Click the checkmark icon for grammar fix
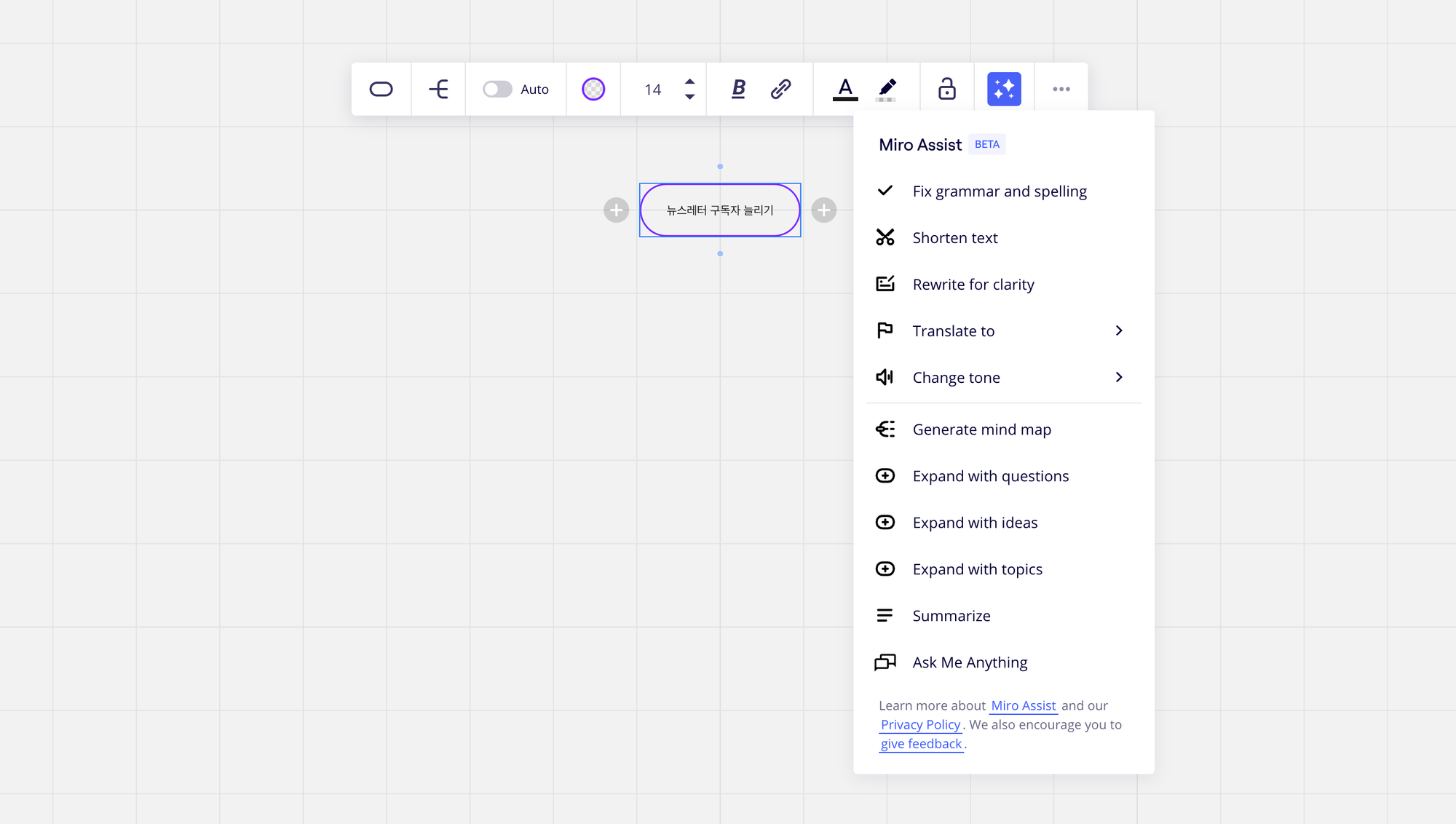This screenshot has height=824, width=1456. [x=885, y=191]
